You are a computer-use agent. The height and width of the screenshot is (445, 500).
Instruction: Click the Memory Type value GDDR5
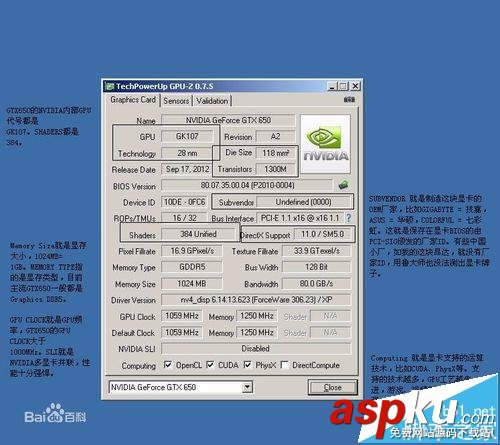pyautogui.click(x=192, y=267)
